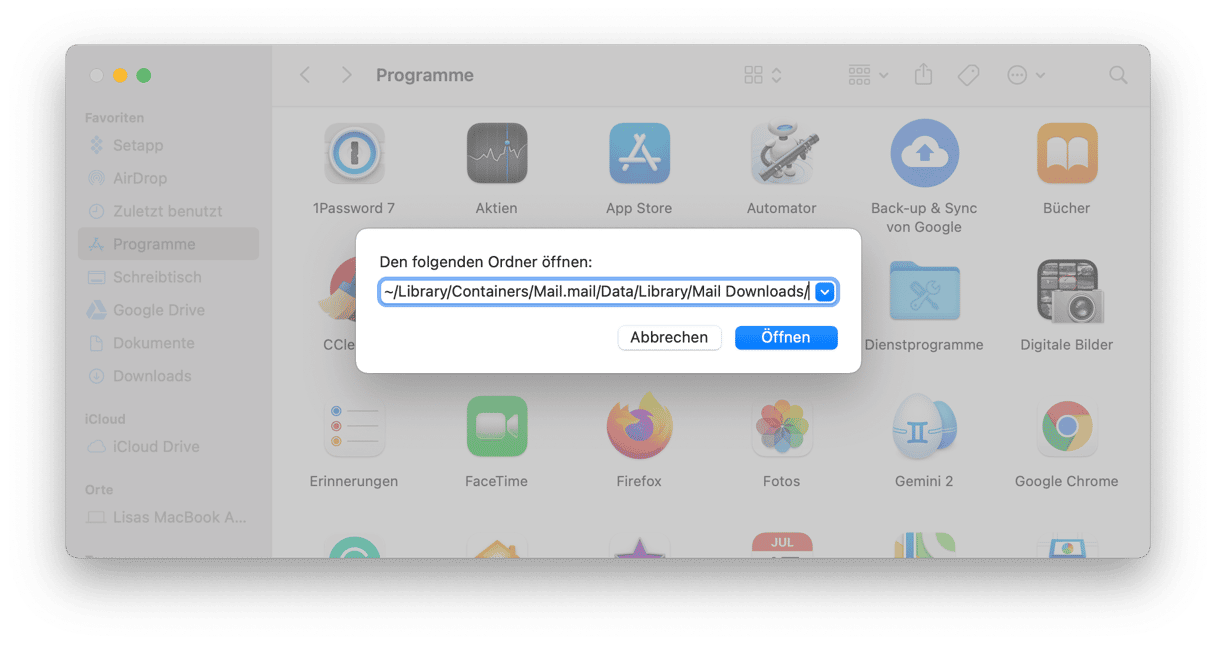Click the share icon in the toolbar
Screen dimensions: 1216x645
[x=923, y=75]
